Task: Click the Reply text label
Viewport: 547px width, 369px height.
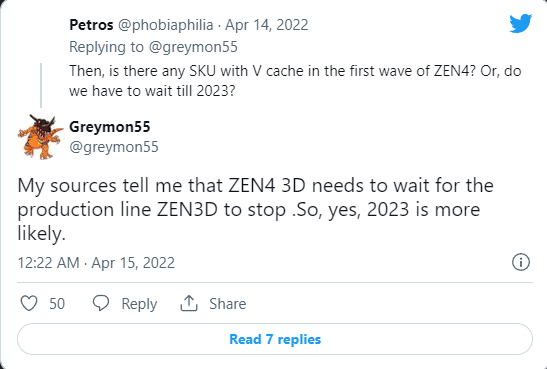Action: point(139,304)
